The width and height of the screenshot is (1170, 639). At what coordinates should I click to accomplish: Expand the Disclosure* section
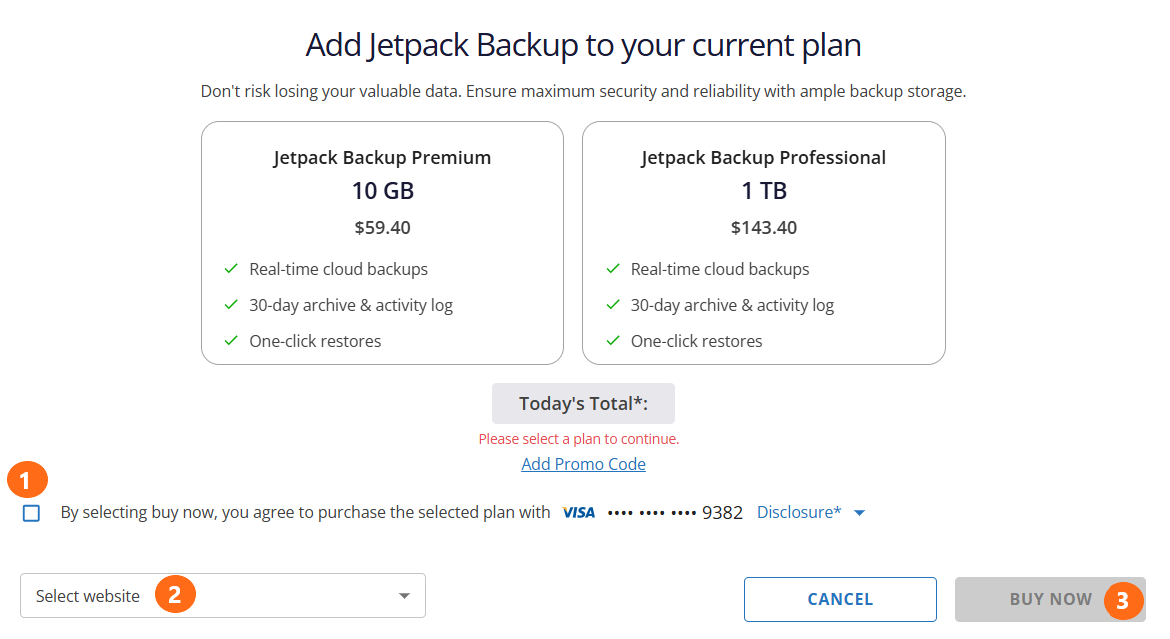click(x=797, y=511)
